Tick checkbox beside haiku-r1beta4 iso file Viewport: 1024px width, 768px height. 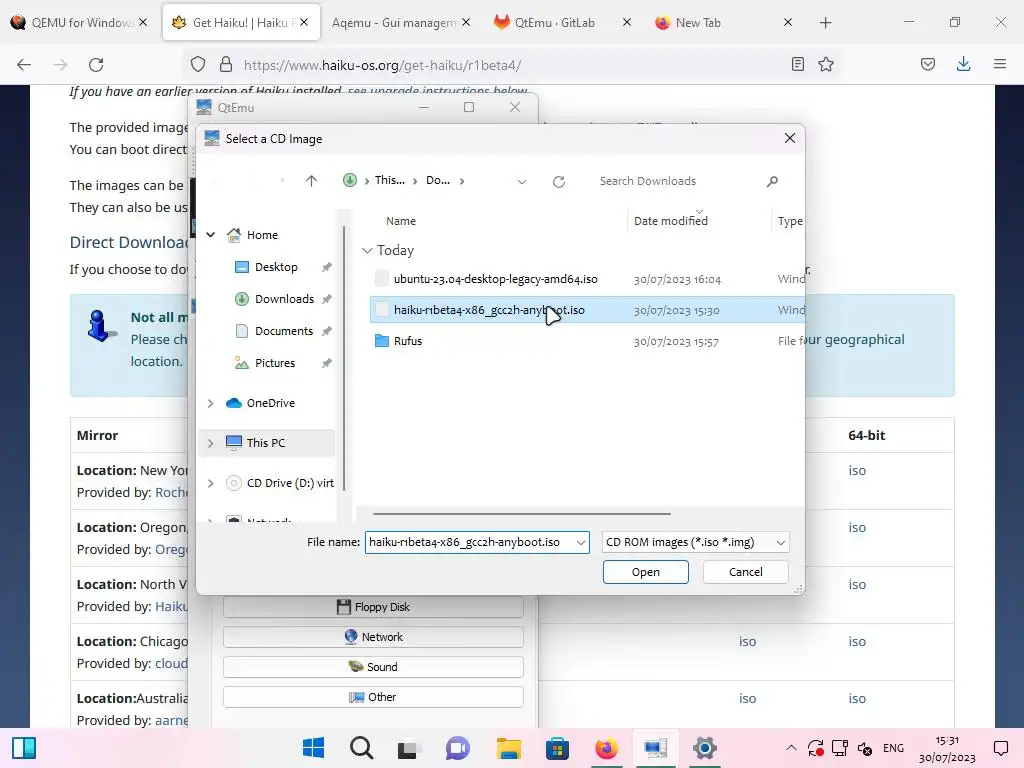(x=382, y=310)
